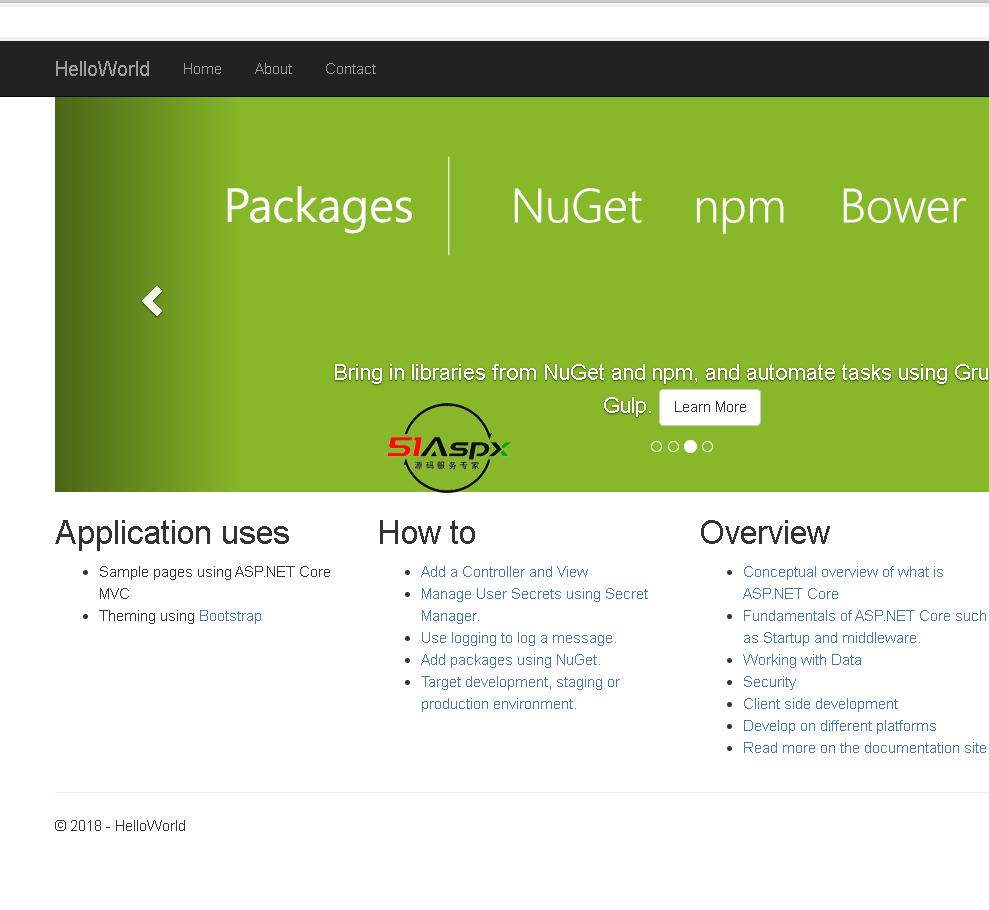Screen dimensions: 989x910
Task: Select the active third carousel dot
Action: (x=691, y=446)
